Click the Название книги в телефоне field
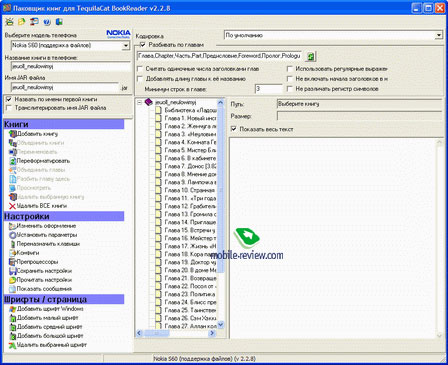The height and width of the screenshot is (365, 448). coord(70,66)
